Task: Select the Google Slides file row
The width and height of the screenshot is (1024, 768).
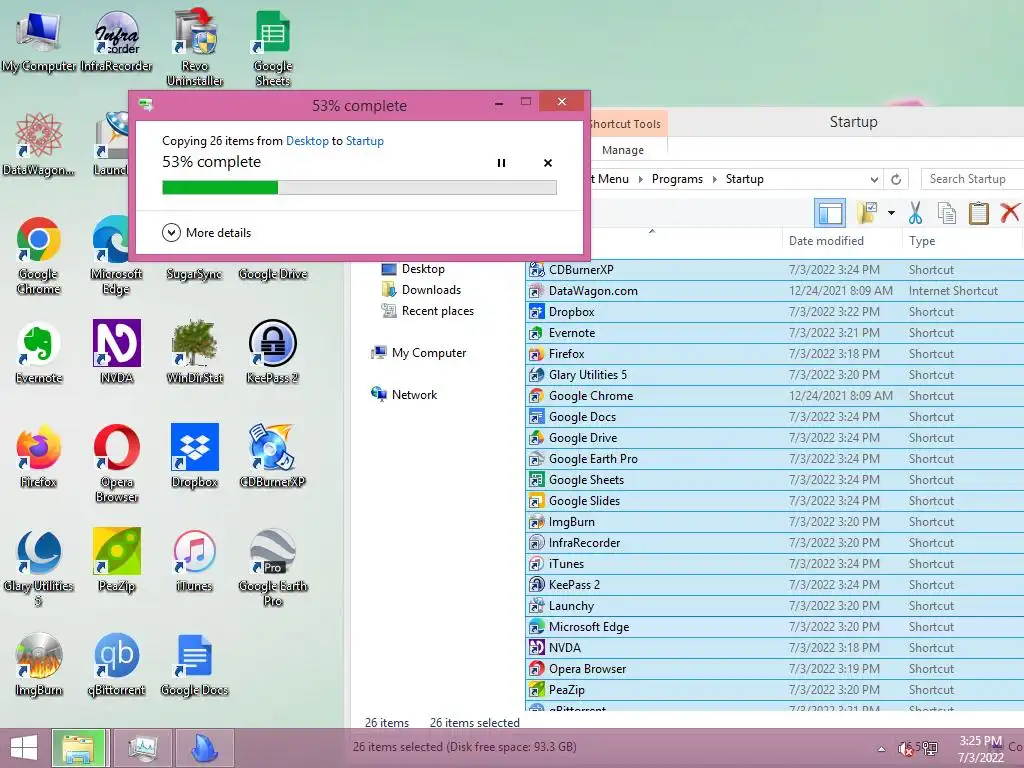Action: [x=775, y=501]
